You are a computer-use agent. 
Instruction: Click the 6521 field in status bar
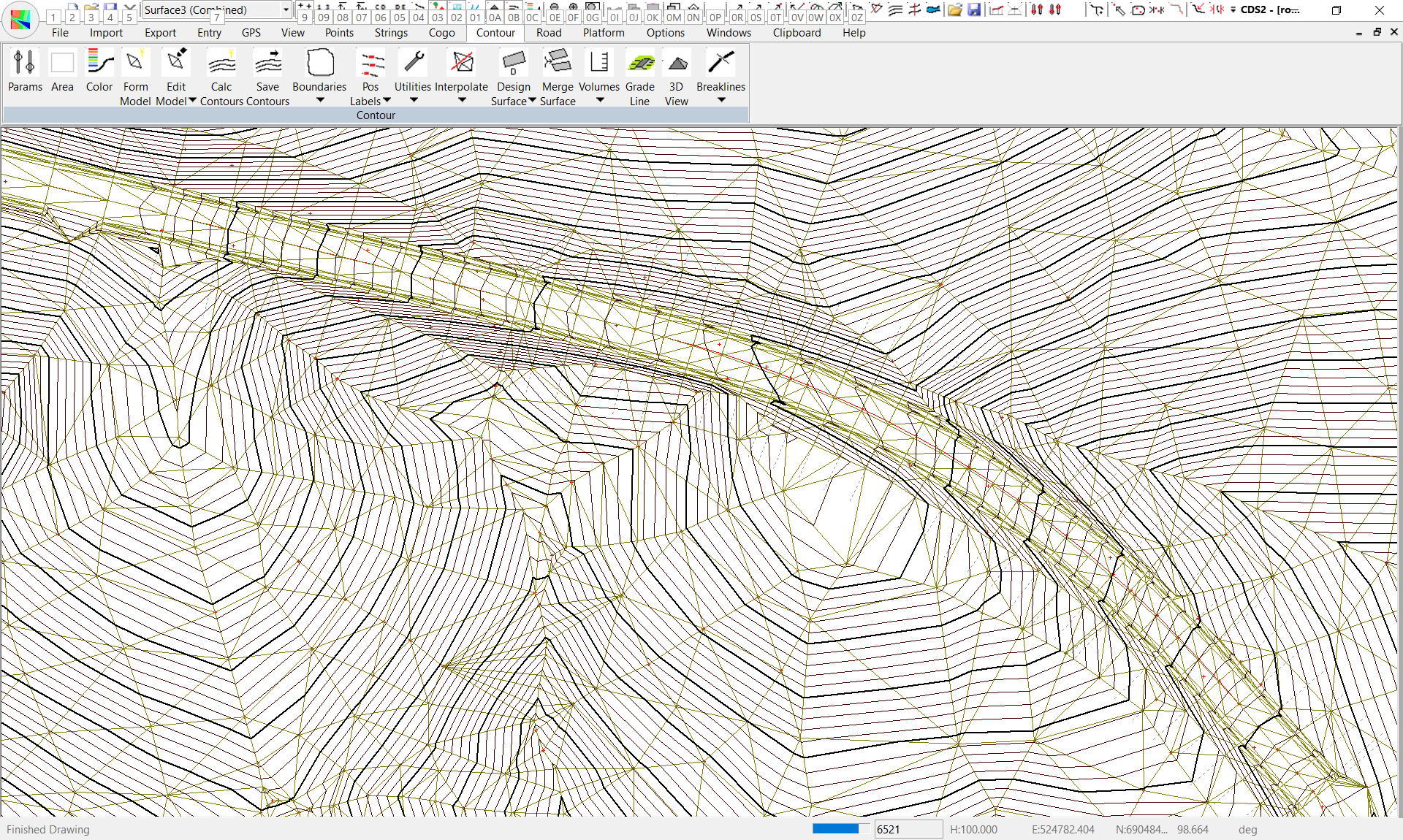[908, 829]
